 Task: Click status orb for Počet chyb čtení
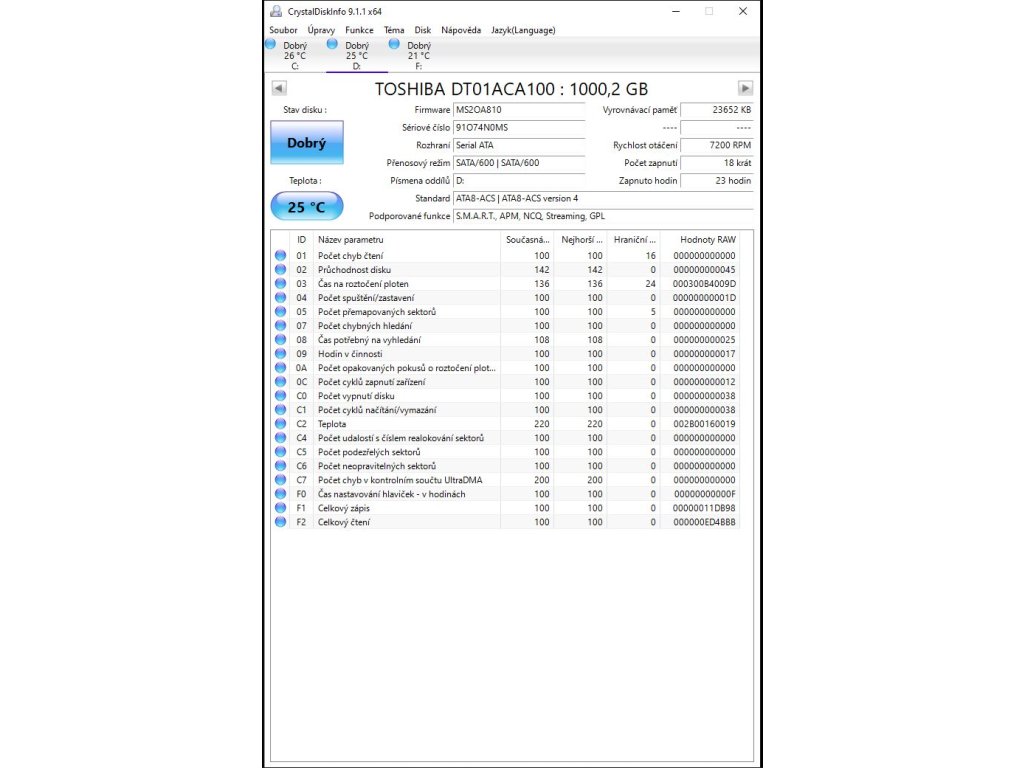click(x=281, y=256)
